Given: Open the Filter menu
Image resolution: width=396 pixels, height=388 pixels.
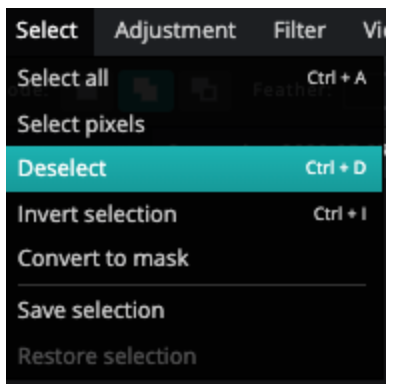Looking at the screenshot, I should [299, 31].
